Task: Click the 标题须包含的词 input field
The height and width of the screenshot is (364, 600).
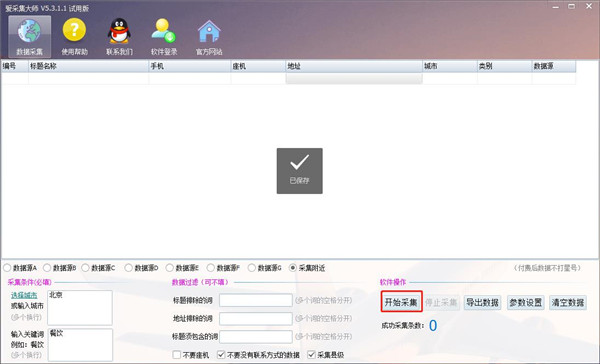Action: click(x=256, y=336)
